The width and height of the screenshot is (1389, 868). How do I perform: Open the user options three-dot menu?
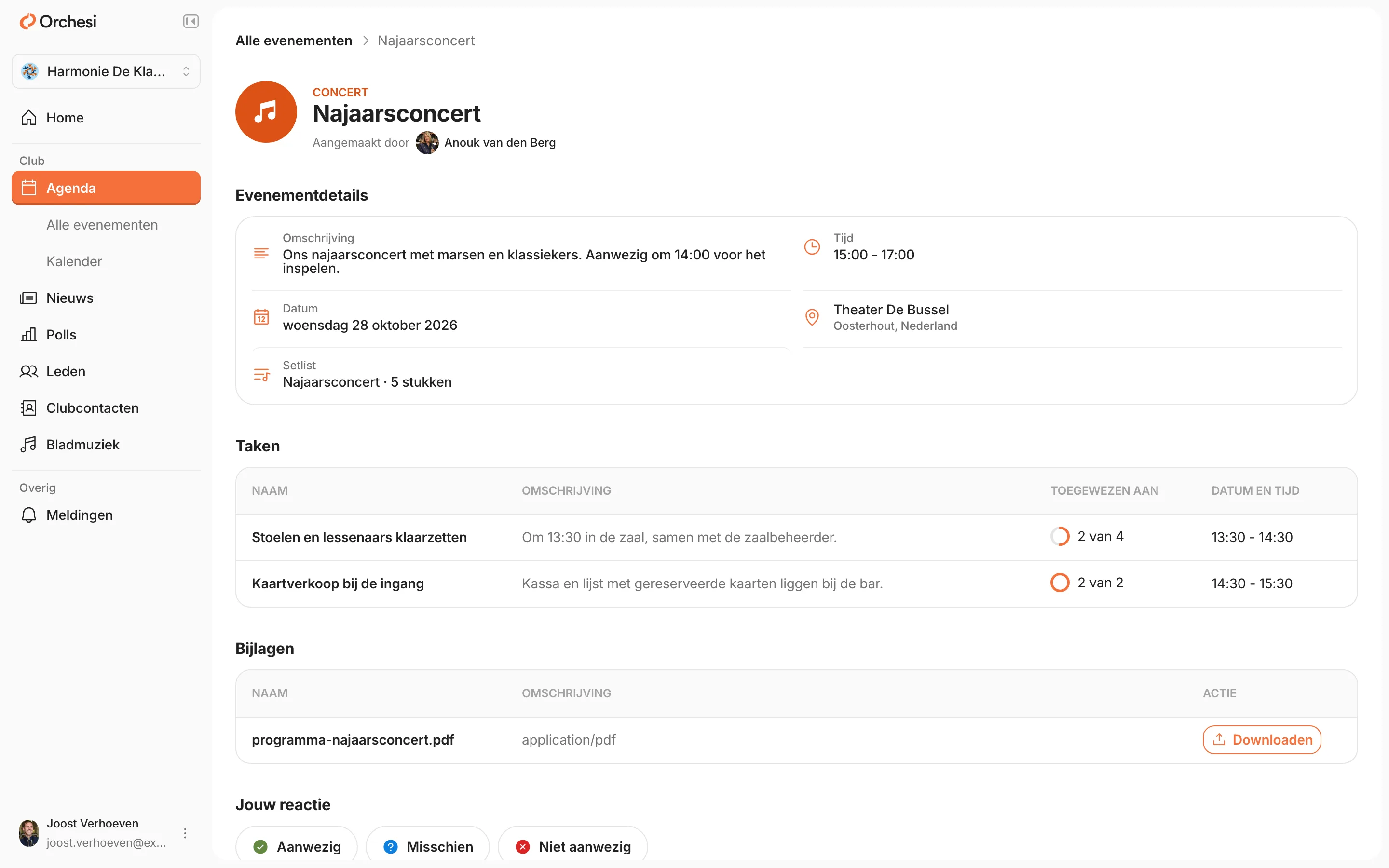(185, 833)
